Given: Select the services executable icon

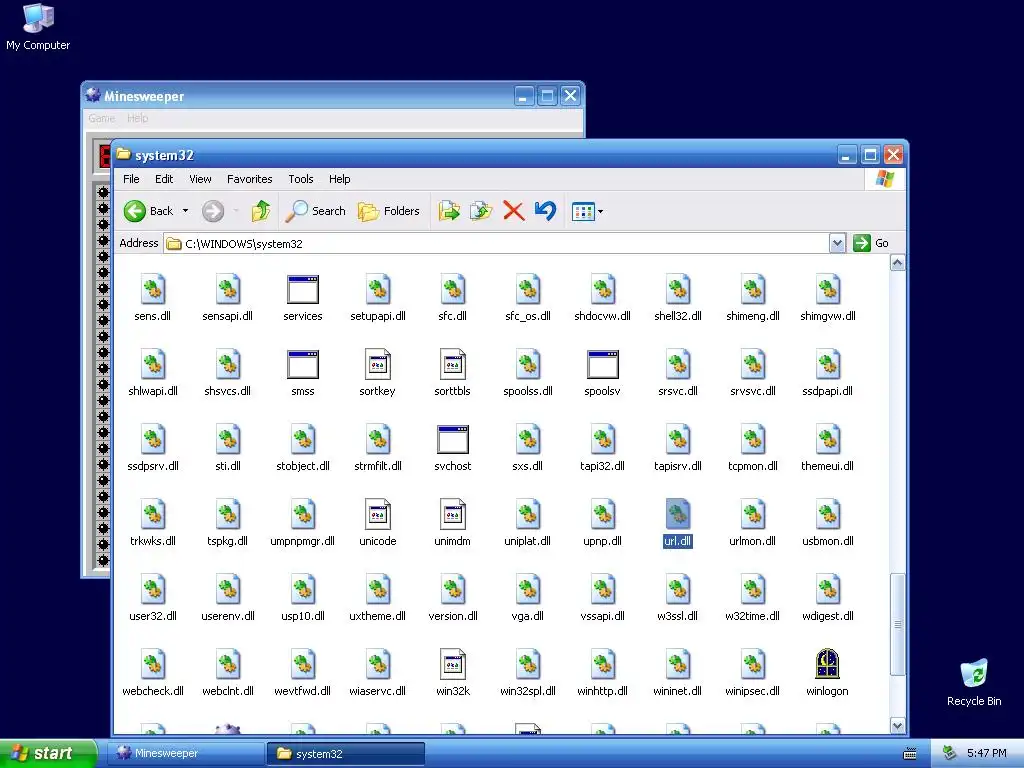Looking at the screenshot, I should pyautogui.click(x=303, y=289).
